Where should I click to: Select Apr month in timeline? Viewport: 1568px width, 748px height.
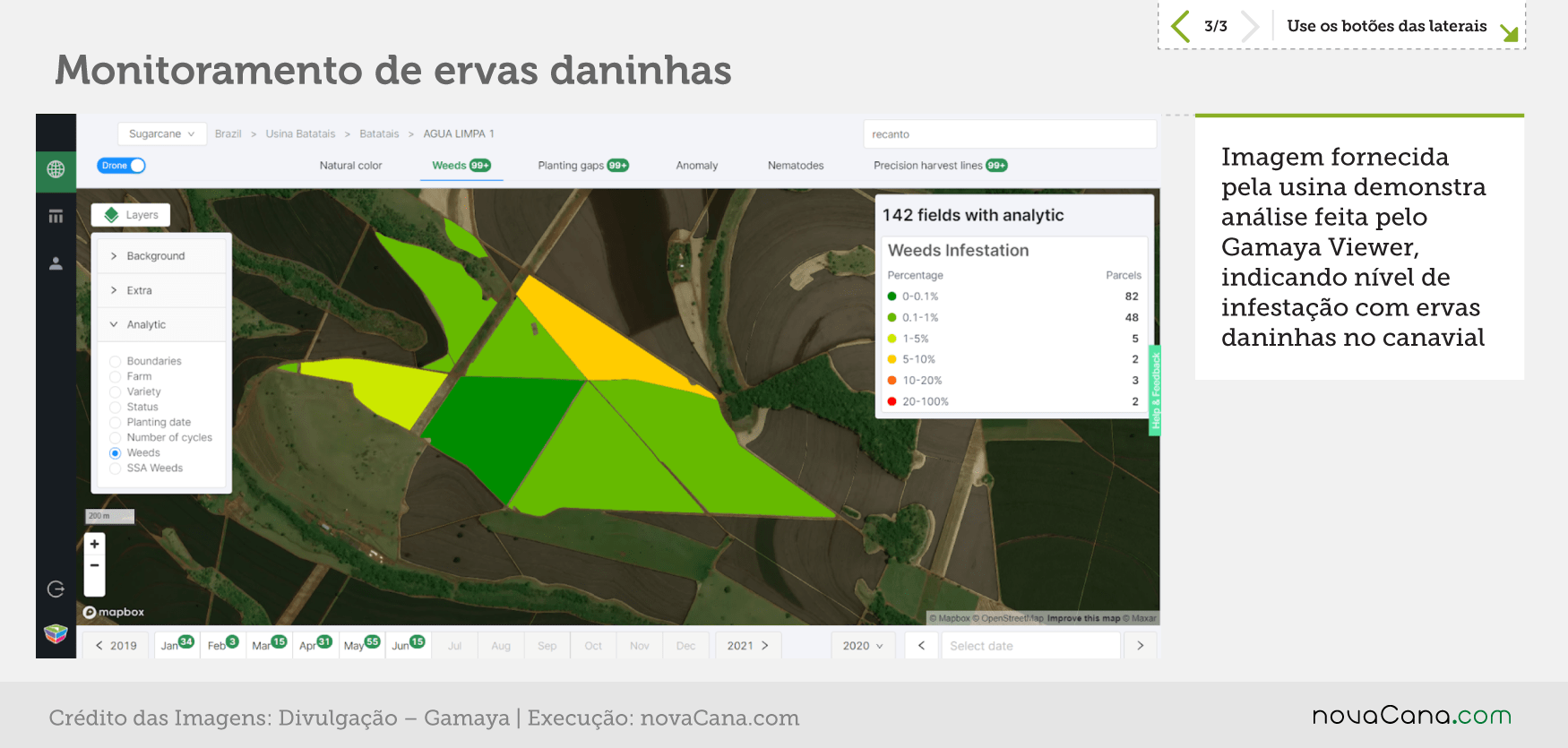pyautogui.click(x=315, y=646)
